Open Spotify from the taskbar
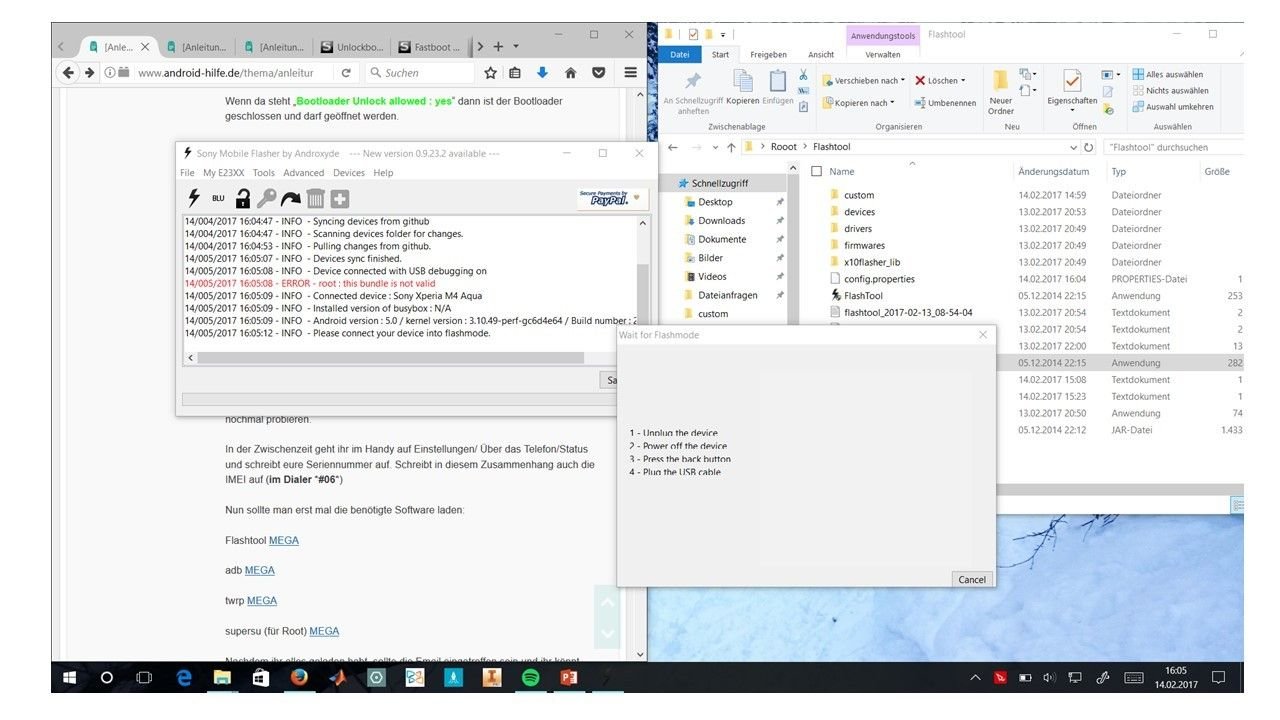The height and width of the screenshot is (720, 1280). 531,678
